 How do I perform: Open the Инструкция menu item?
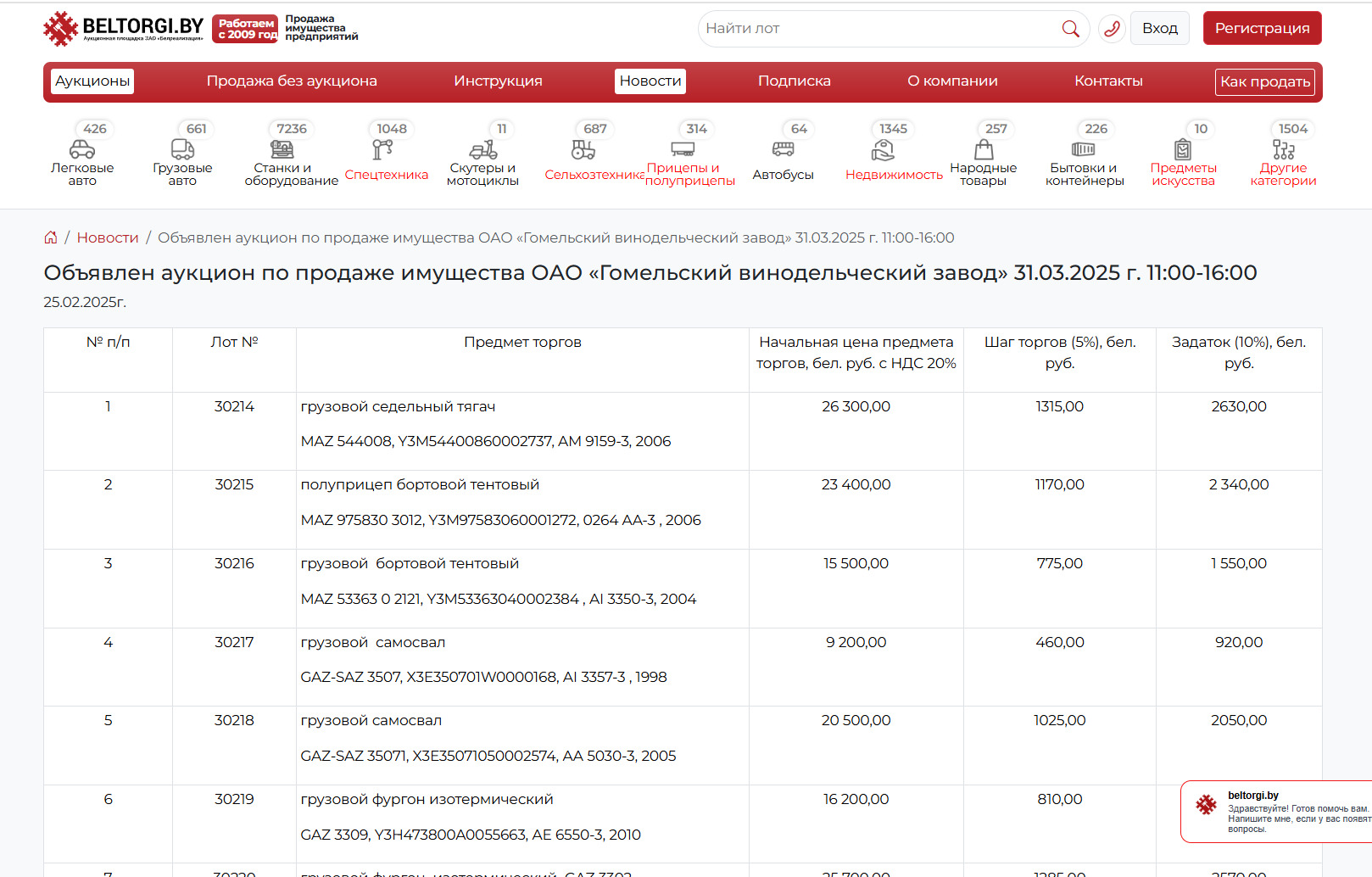coord(498,81)
